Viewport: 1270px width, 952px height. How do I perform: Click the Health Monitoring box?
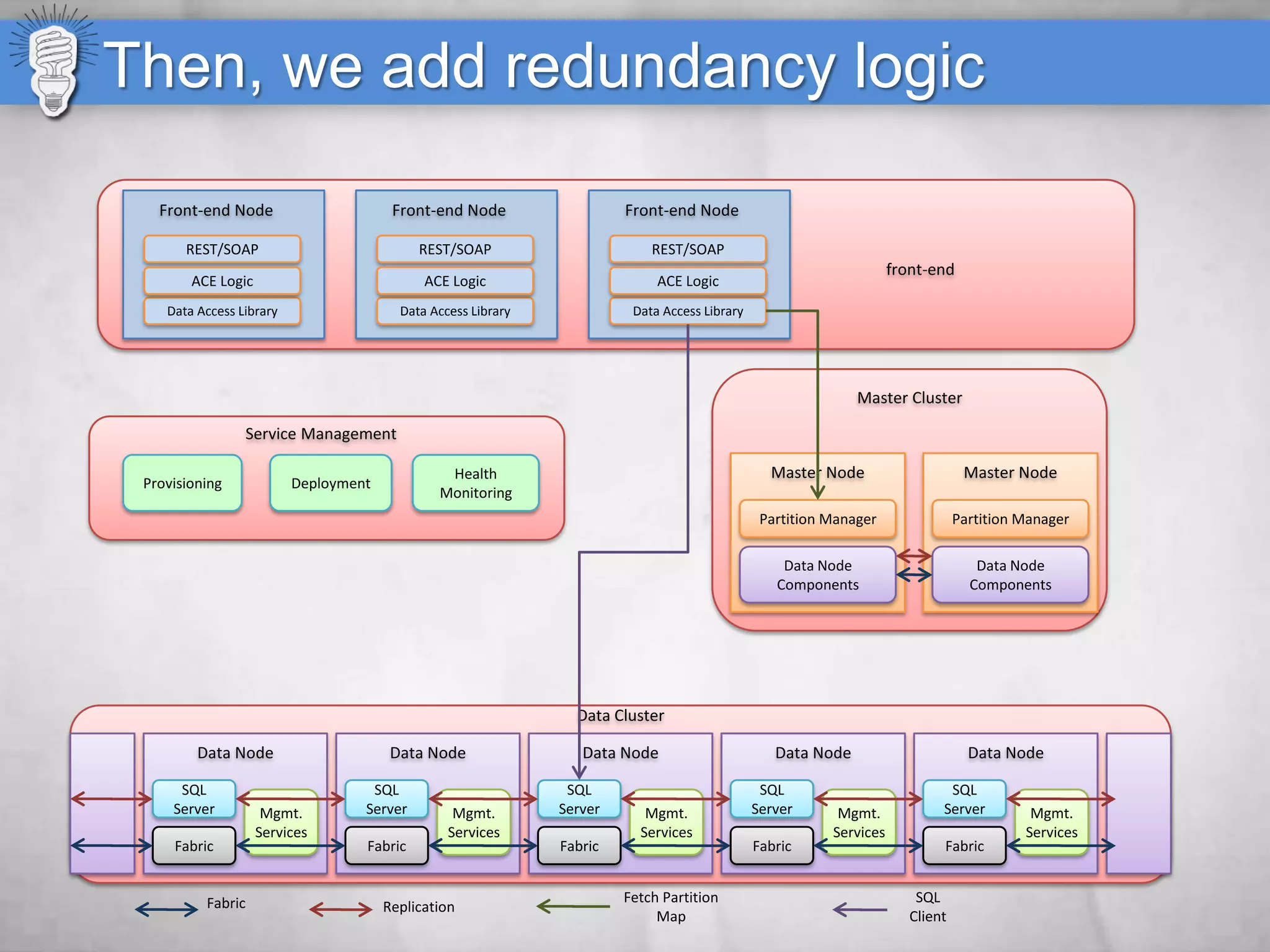[x=476, y=483]
